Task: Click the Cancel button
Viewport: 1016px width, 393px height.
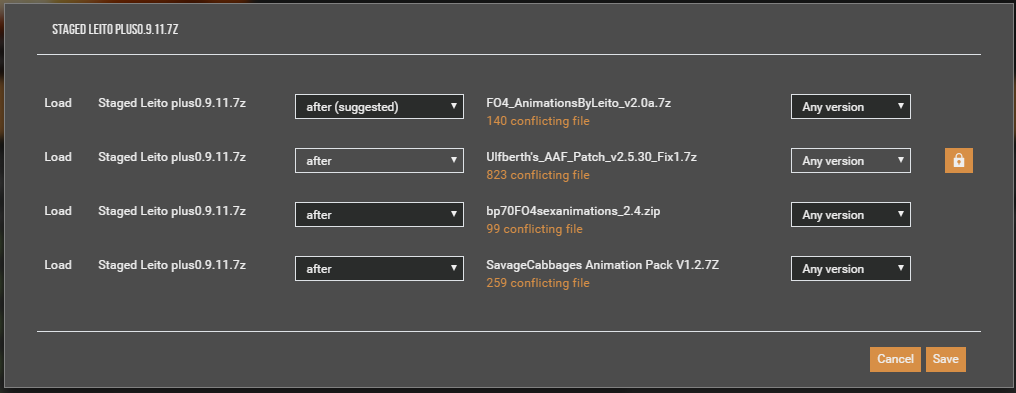Action: point(895,359)
